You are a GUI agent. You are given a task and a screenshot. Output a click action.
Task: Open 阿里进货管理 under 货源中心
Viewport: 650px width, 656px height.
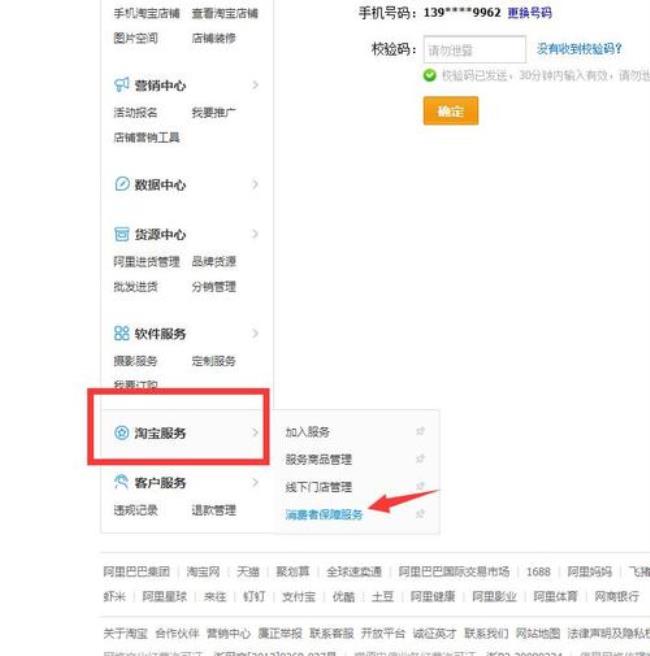pos(146,262)
